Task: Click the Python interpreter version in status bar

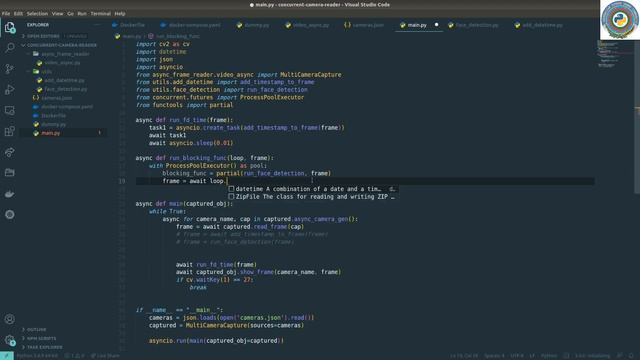Action: pos(37,356)
